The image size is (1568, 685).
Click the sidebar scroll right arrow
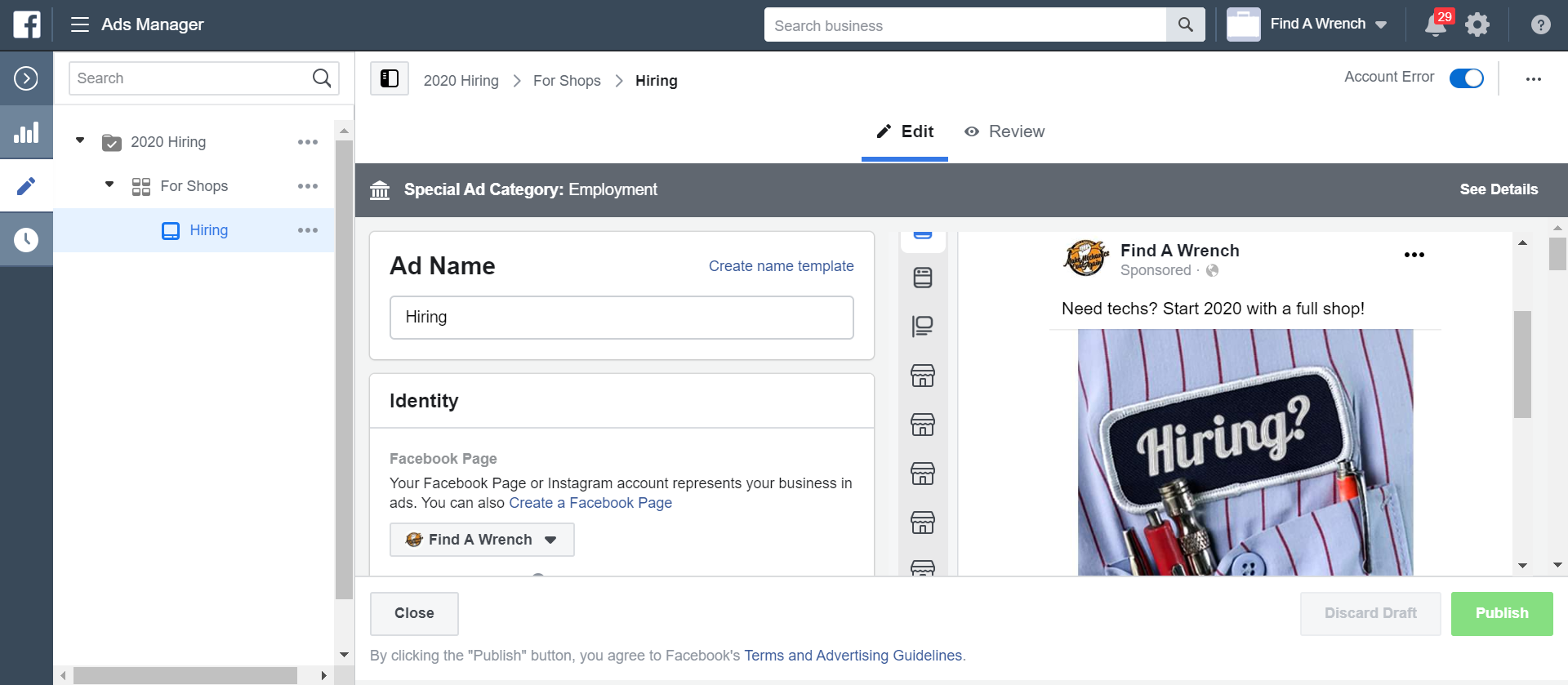tap(324, 676)
